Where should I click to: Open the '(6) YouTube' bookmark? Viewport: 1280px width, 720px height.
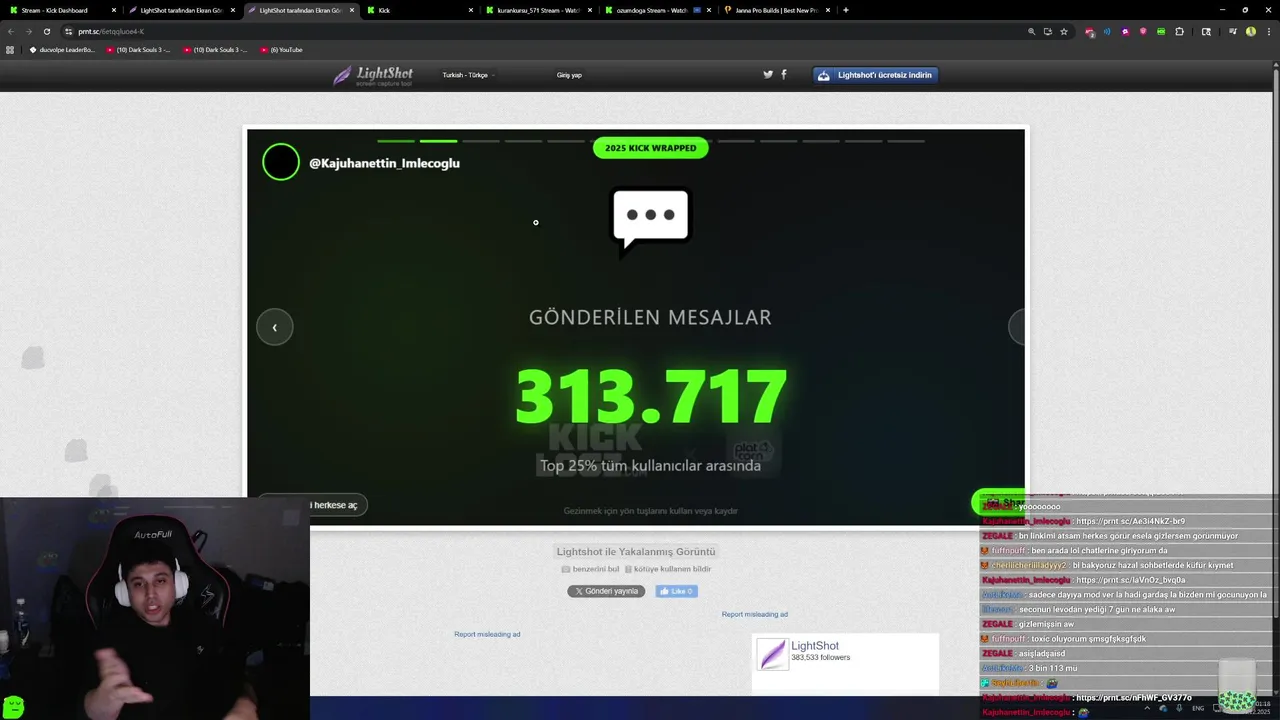(281, 49)
